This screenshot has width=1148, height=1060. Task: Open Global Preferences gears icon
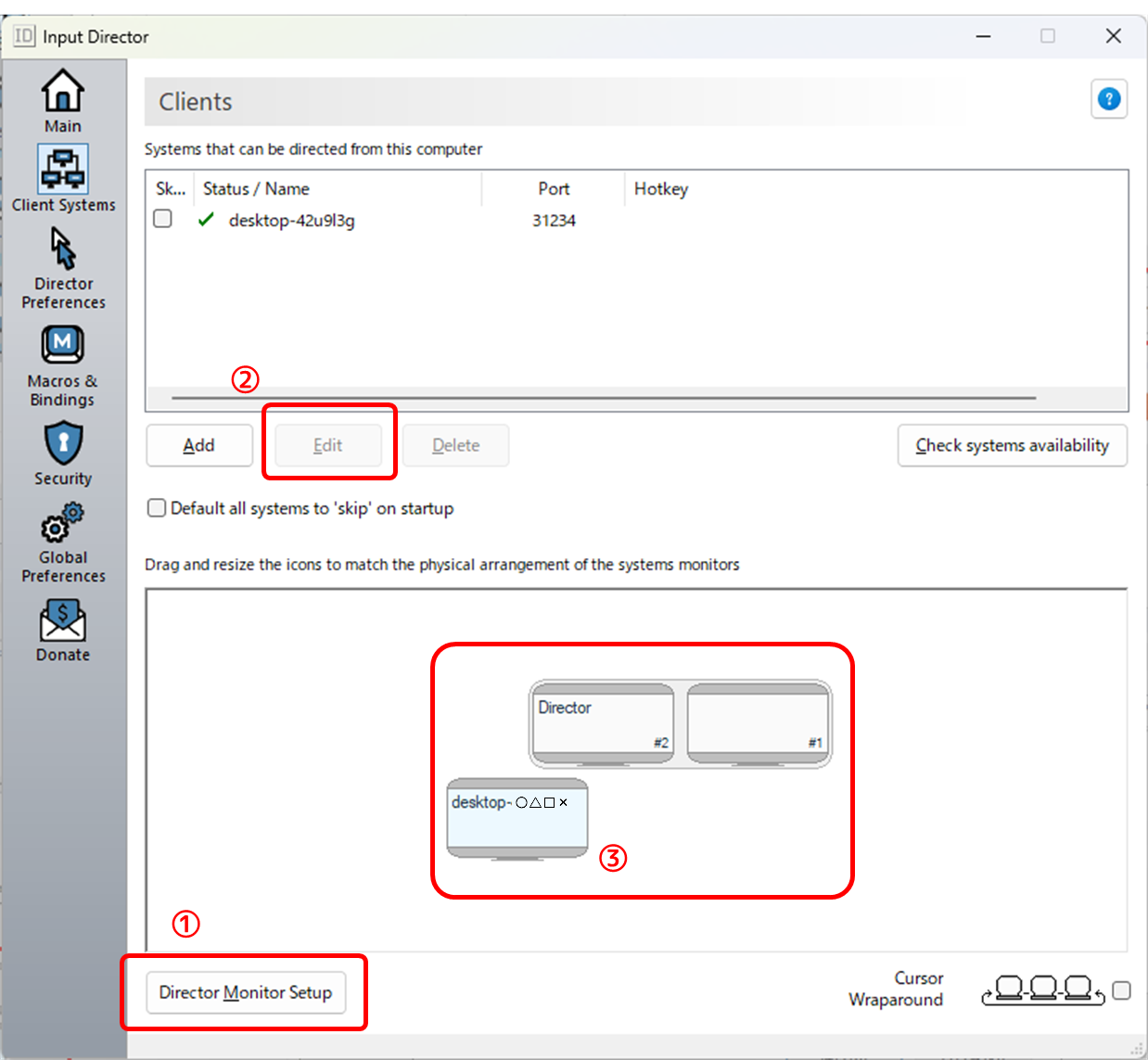coord(62,522)
